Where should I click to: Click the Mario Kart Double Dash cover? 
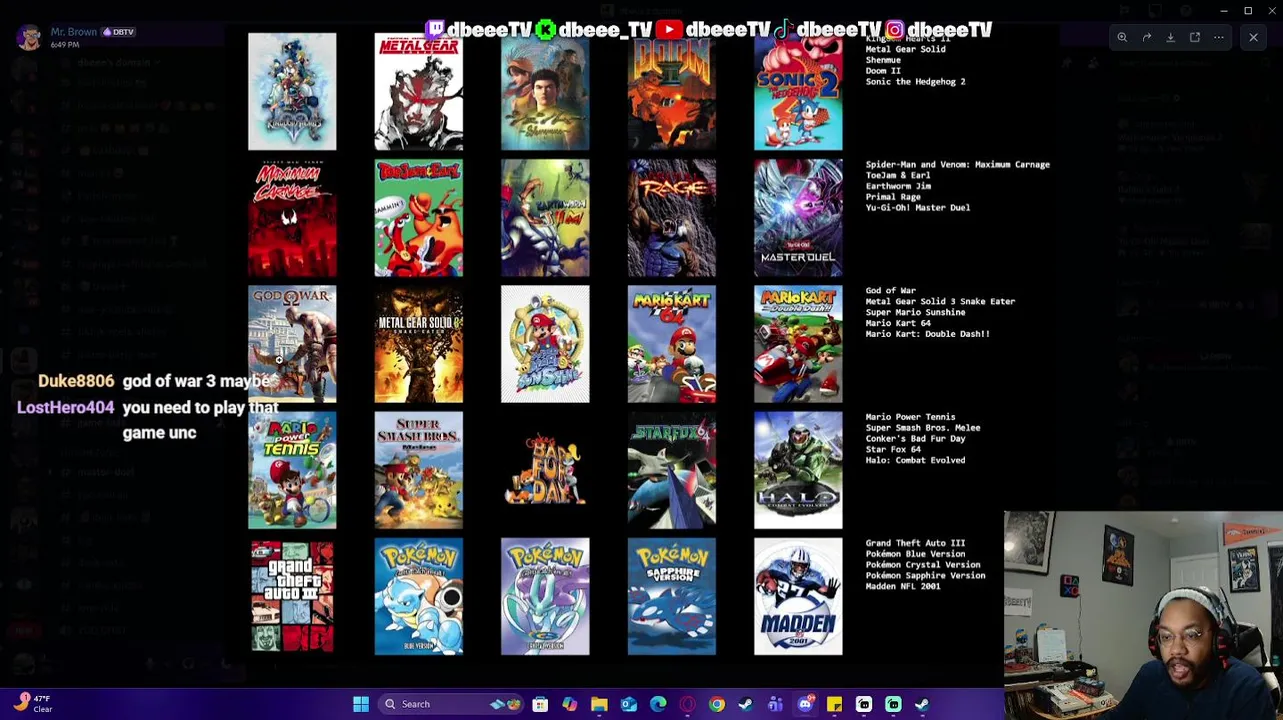pyautogui.click(x=798, y=344)
